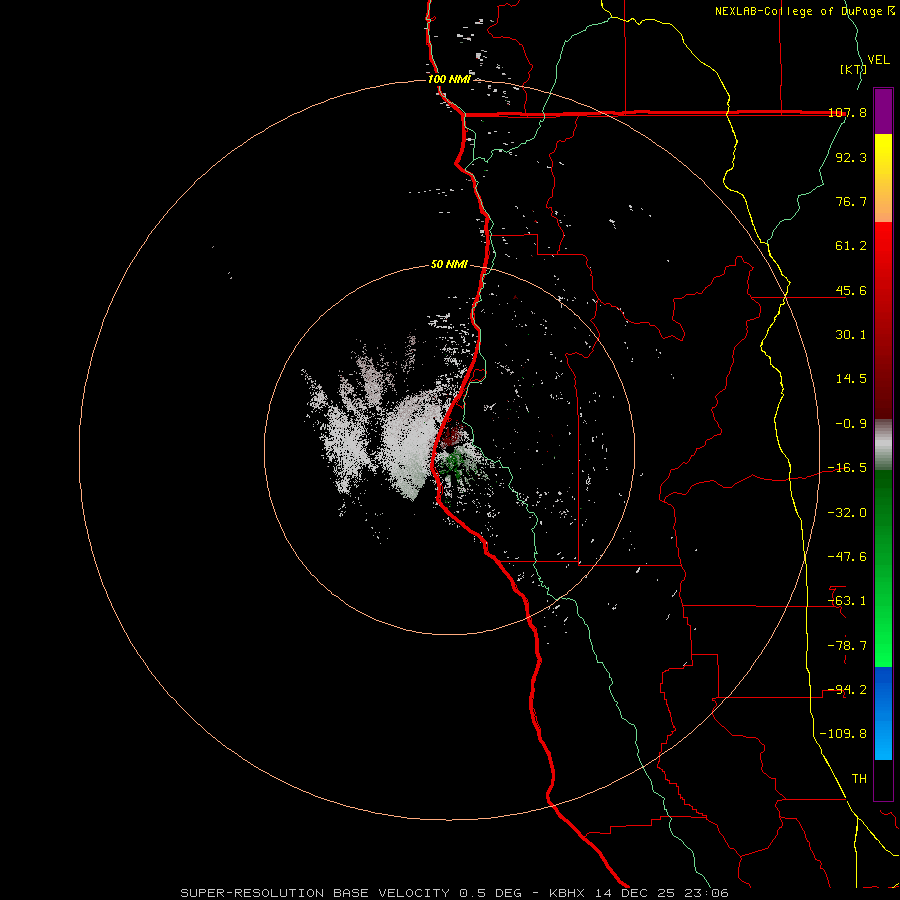
Task: Click the red outbound velocity patch near radar site
Action: [x=453, y=436]
